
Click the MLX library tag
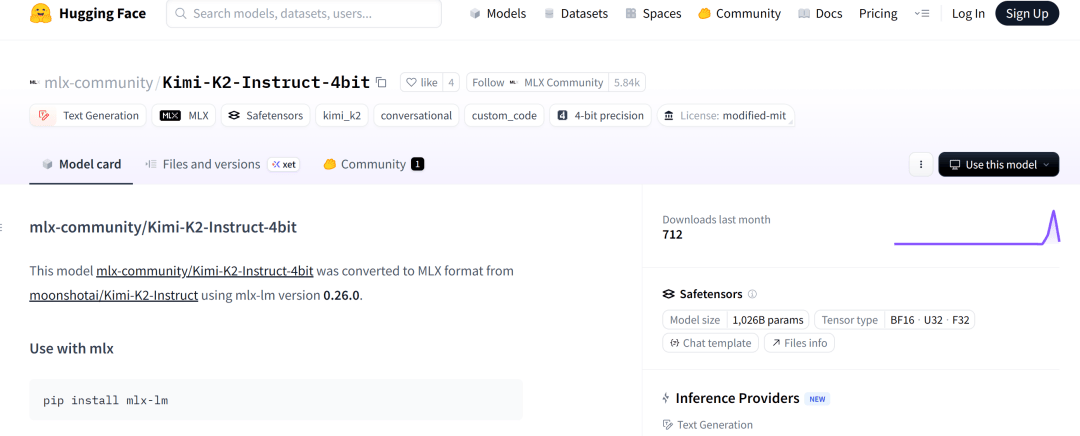185,116
